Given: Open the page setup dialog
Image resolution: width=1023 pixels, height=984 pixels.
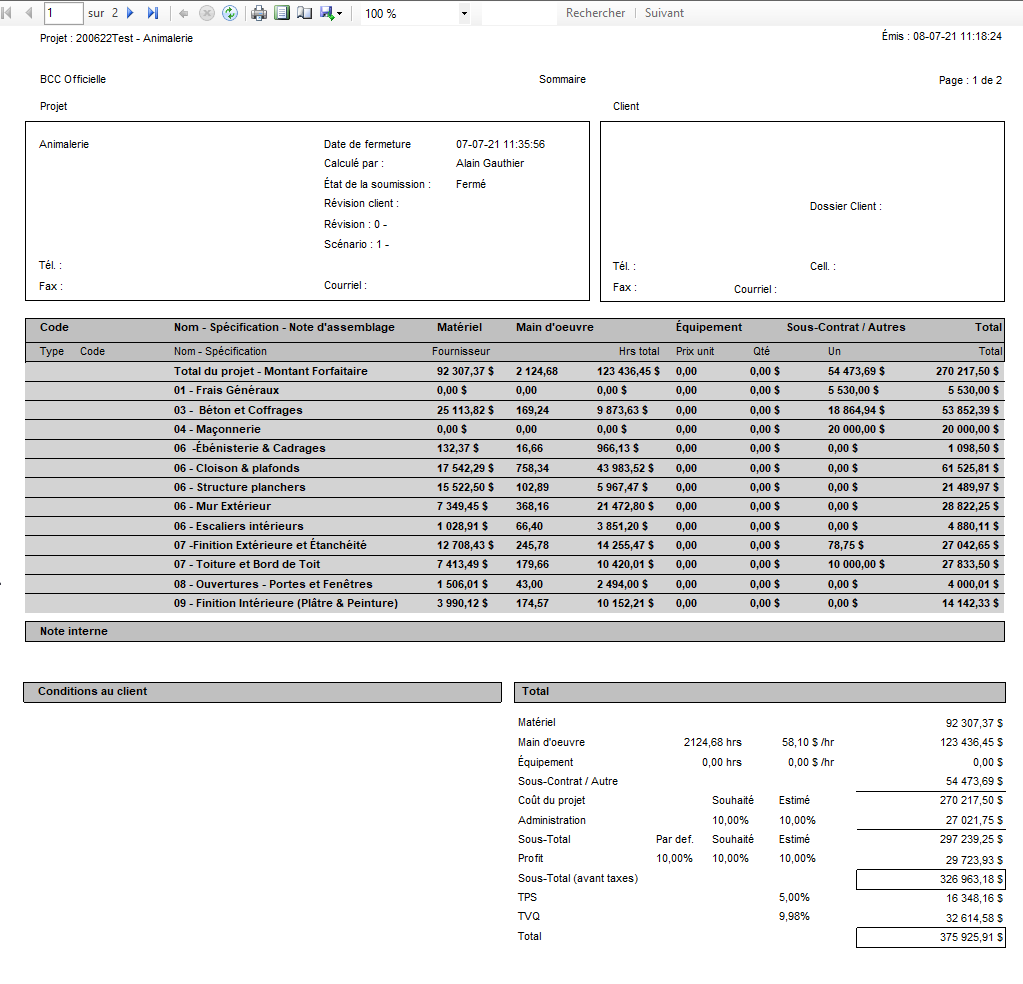Looking at the screenshot, I should pos(304,13).
